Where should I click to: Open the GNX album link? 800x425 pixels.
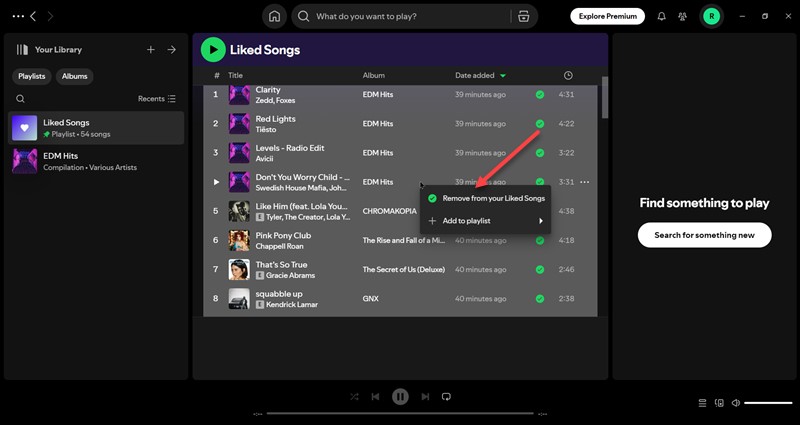[x=370, y=298]
